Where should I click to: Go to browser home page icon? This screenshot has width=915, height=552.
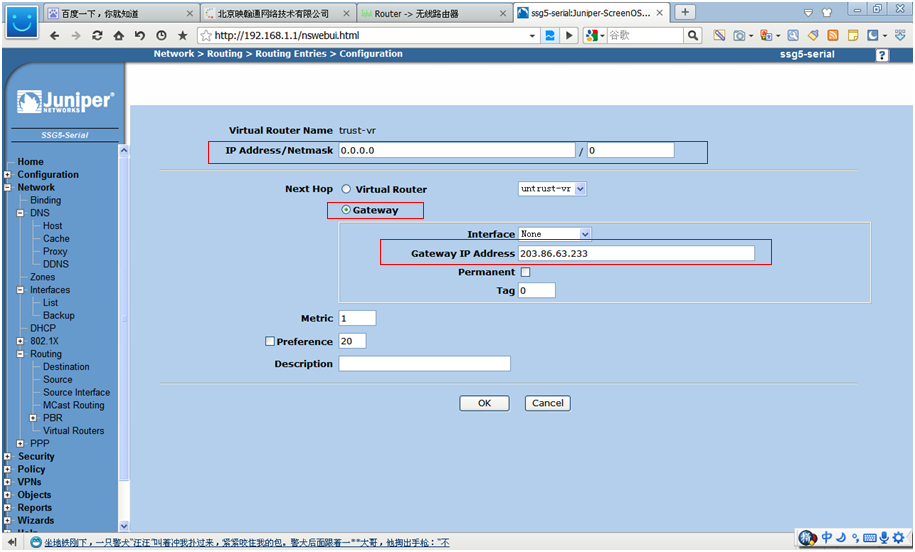tap(119, 35)
